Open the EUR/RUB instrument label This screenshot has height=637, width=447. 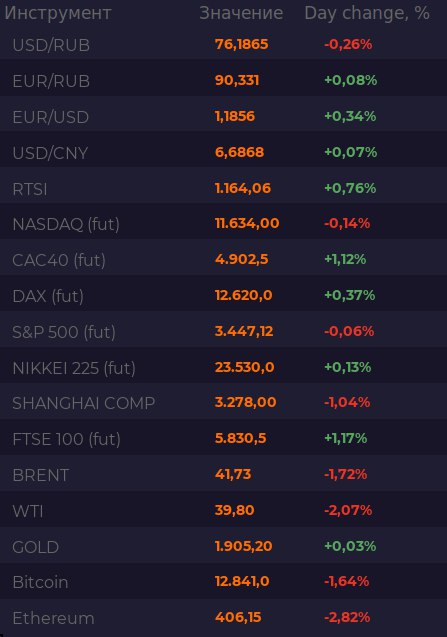[51, 81]
